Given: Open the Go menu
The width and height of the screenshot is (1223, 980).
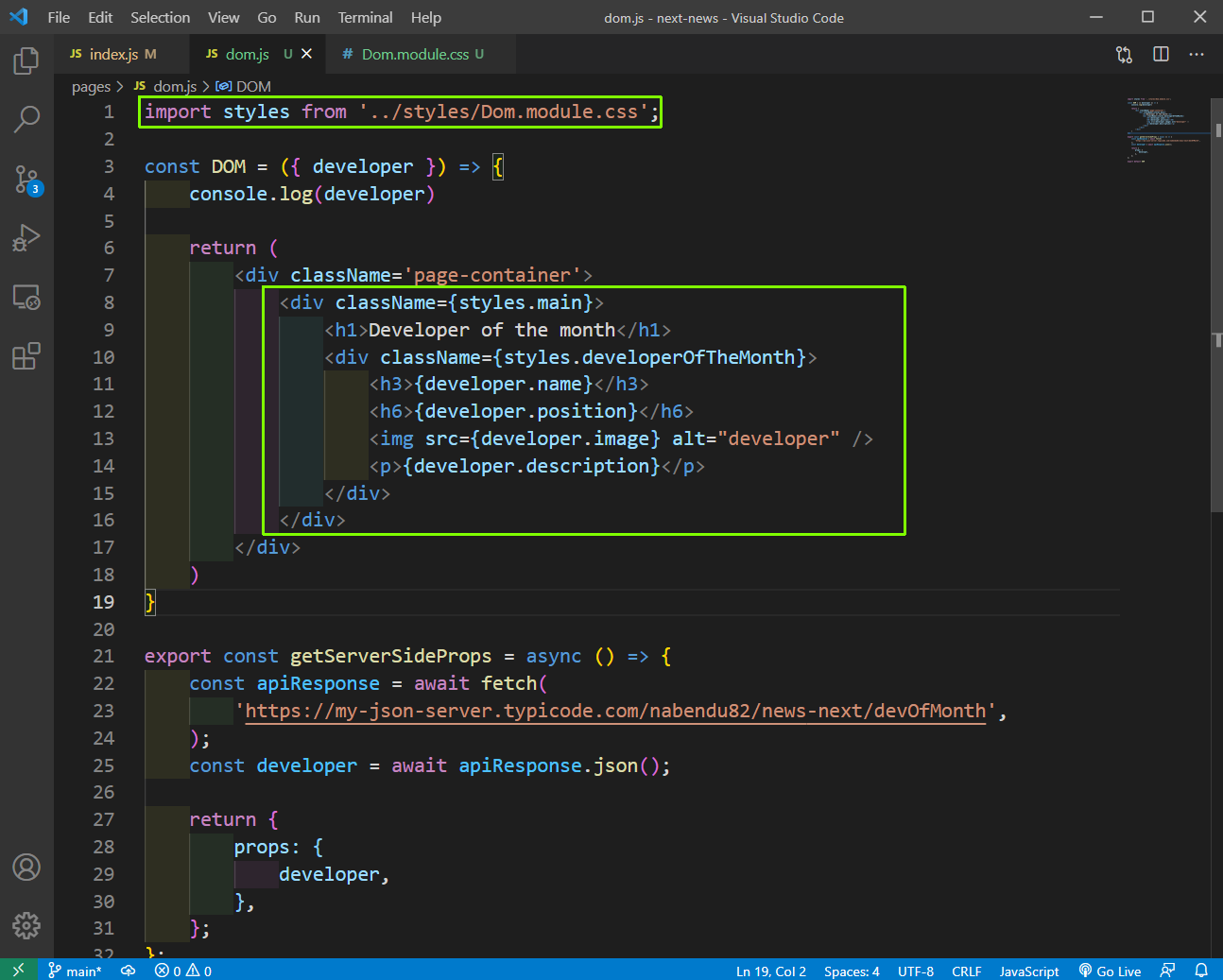Looking at the screenshot, I should coord(267,17).
